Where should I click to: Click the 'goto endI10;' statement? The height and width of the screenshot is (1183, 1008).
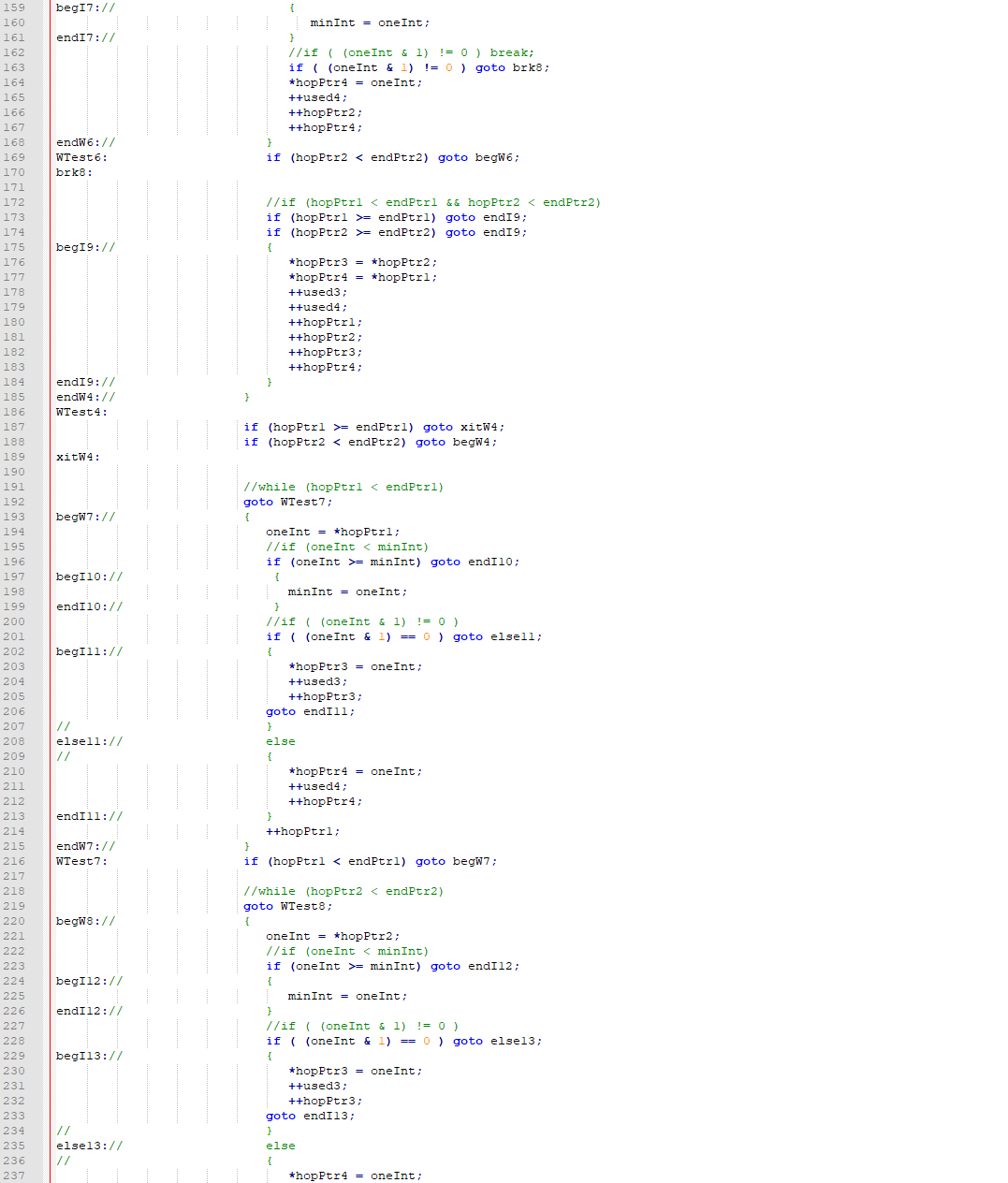click(475, 562)
